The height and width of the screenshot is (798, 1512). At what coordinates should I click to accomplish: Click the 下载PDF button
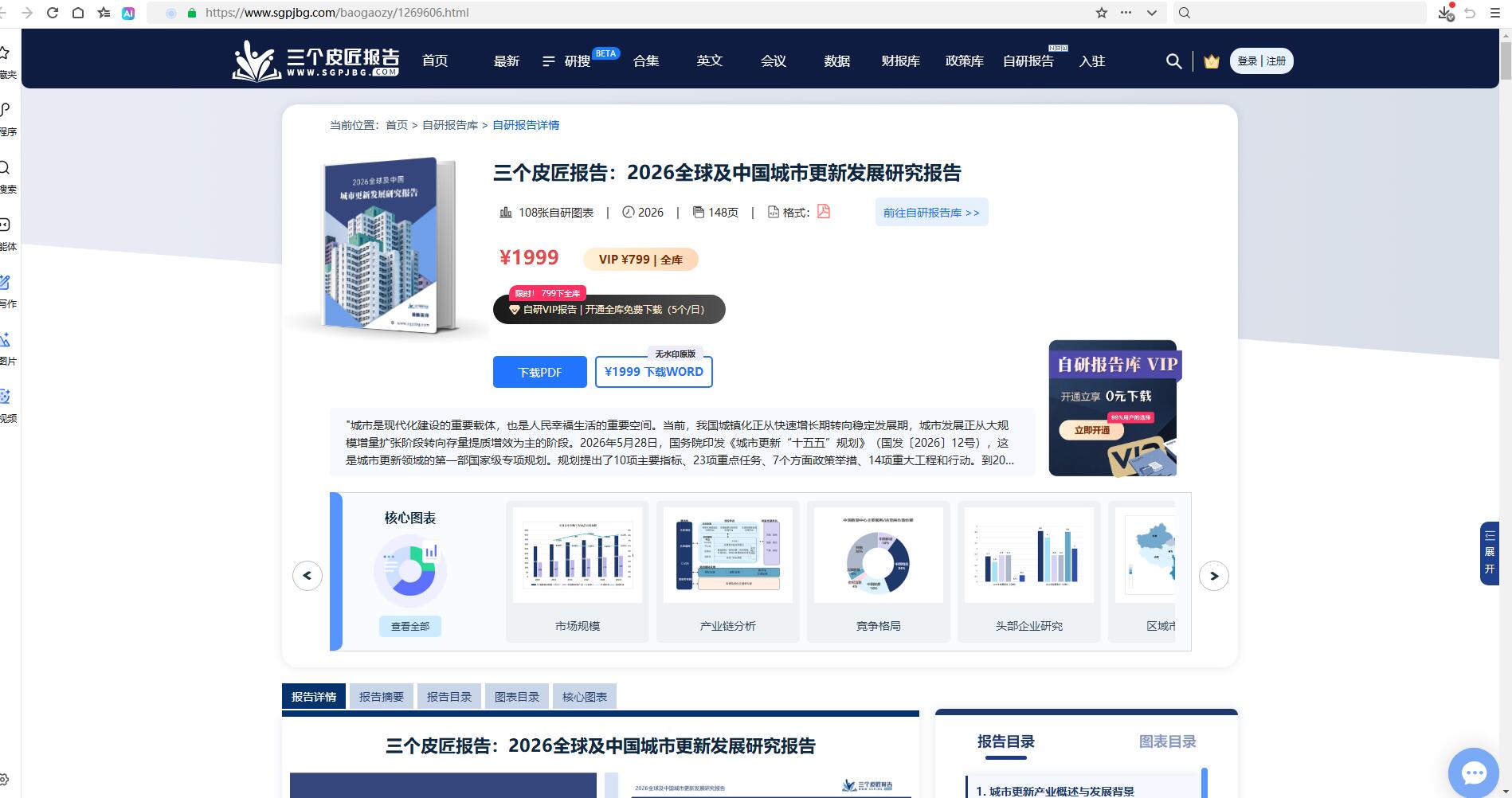pos(540,372)
